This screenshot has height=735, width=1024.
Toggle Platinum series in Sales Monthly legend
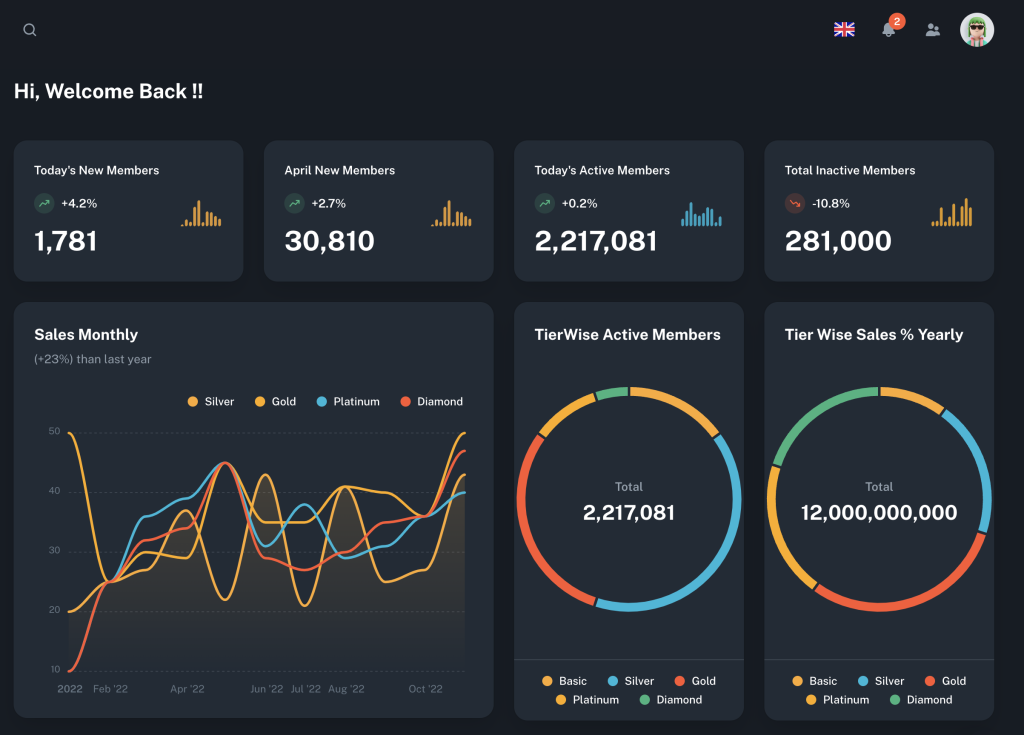click(347, 401)
